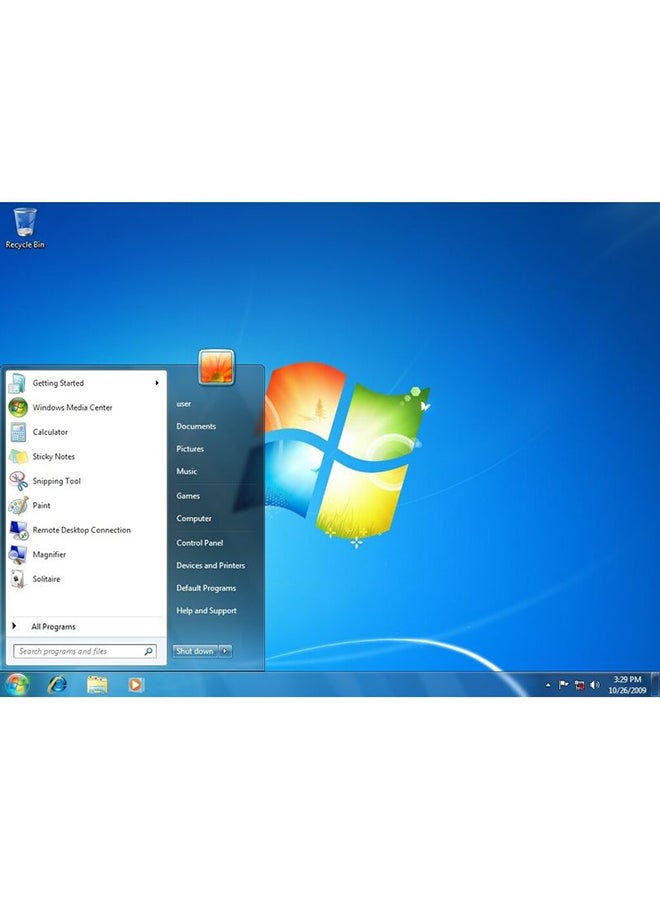Click the network status tray icon
660x900 pixels.
(x=579, y=685)
